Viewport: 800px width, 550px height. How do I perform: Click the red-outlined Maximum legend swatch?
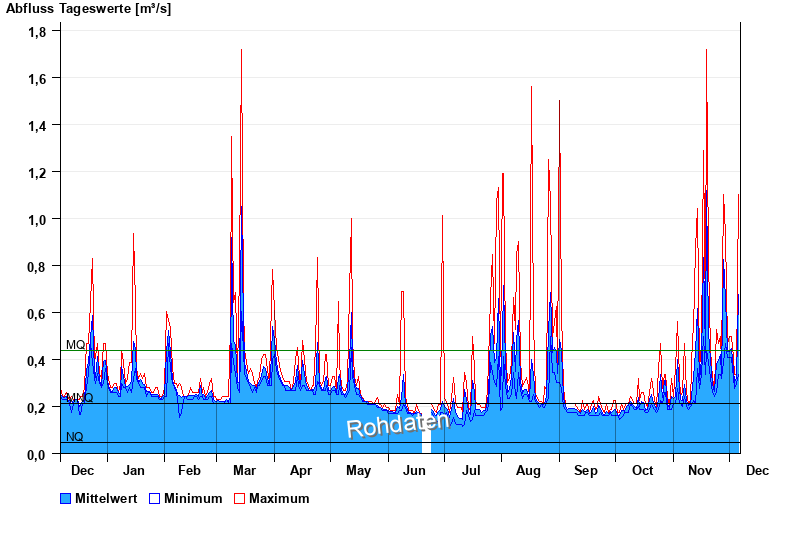point(239,498)
